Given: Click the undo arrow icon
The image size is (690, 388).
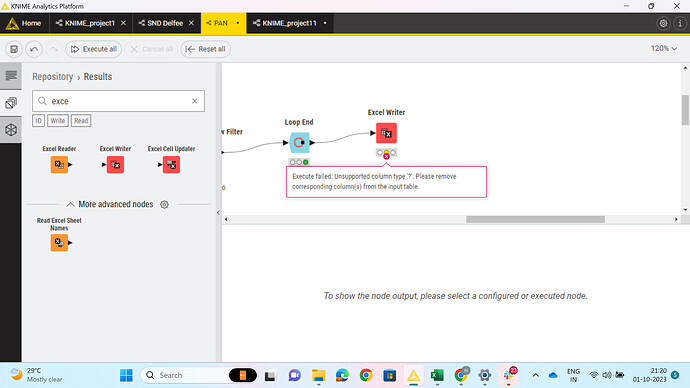Looking at the screenshot, I should click(34, 49).
